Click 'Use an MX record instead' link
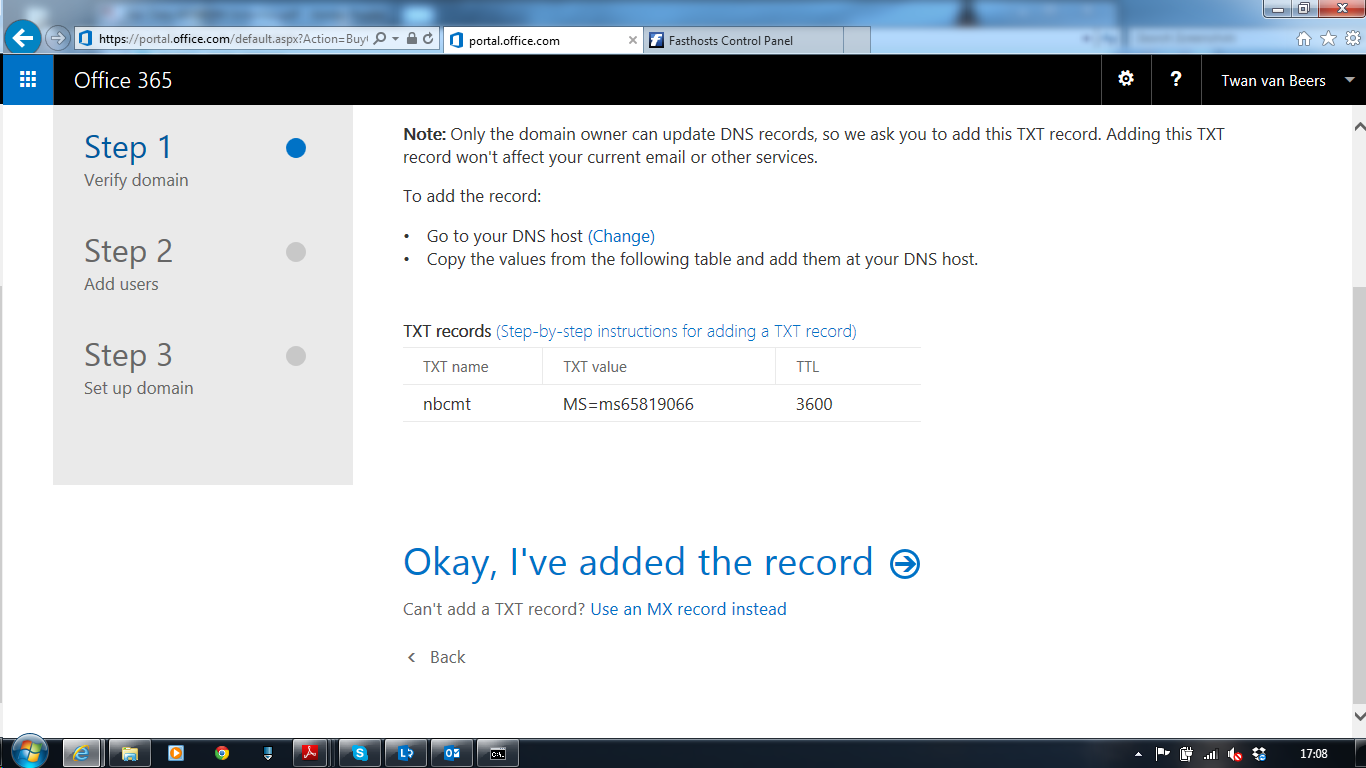Screen dimensions: 1366x768 [689, 609]
